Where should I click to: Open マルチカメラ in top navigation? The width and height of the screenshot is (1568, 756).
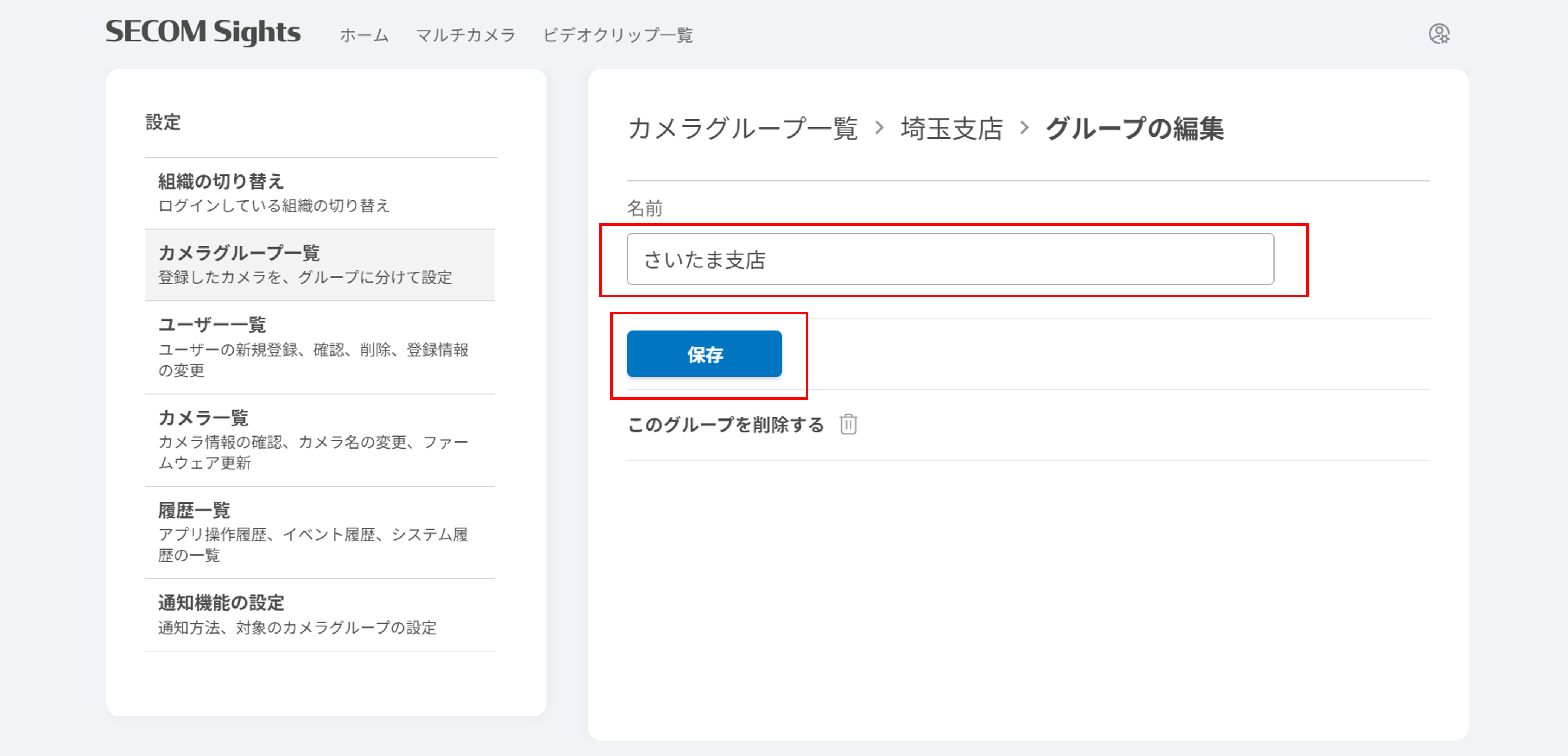click(x=466, y=35)
